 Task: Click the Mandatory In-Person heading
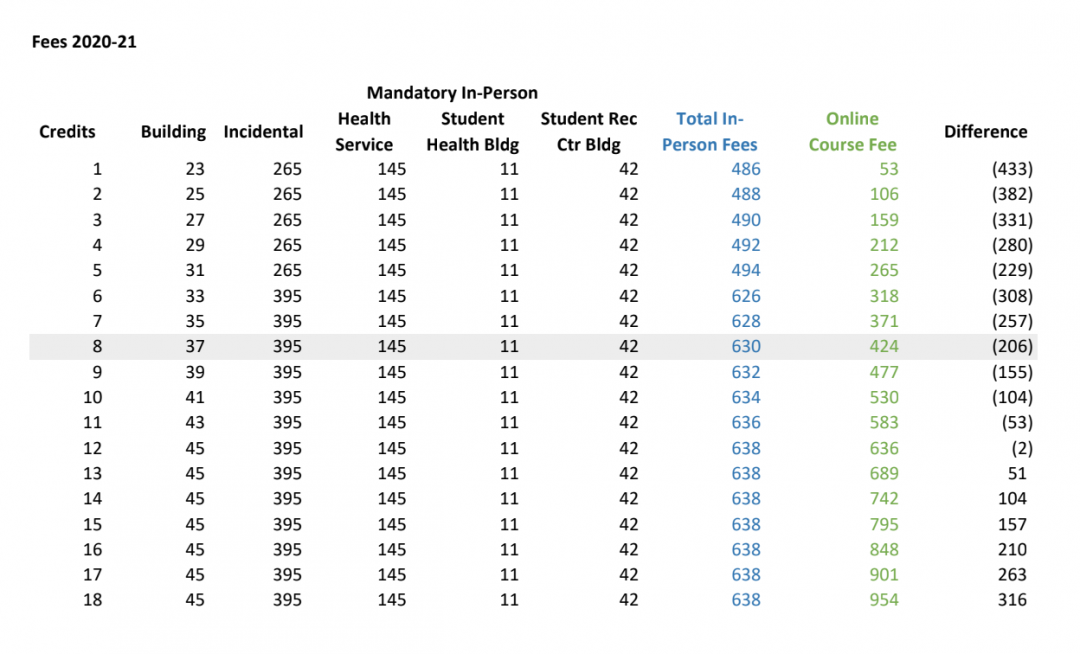pos(452,93)
